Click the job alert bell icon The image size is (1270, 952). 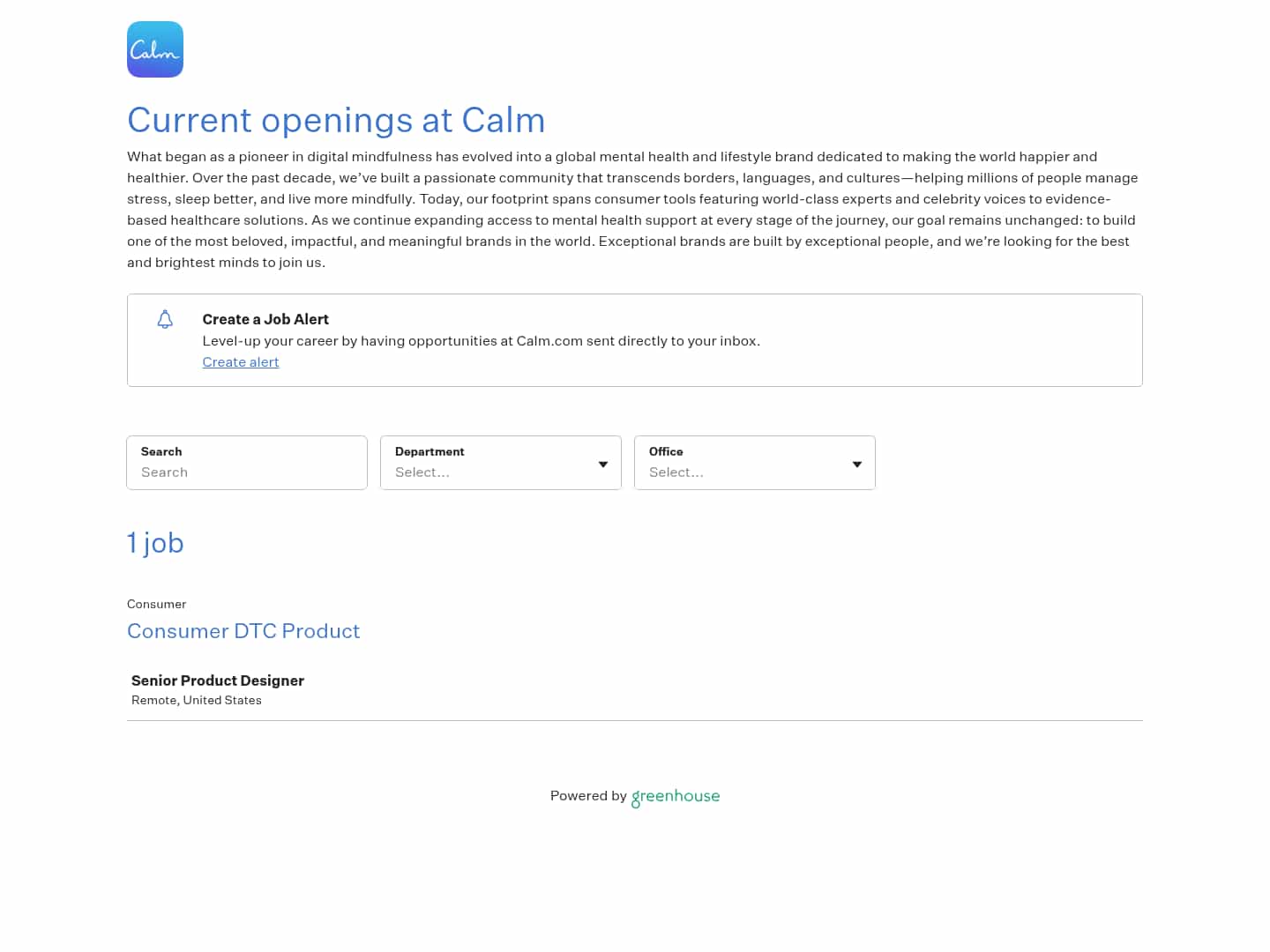click(165, 319)
